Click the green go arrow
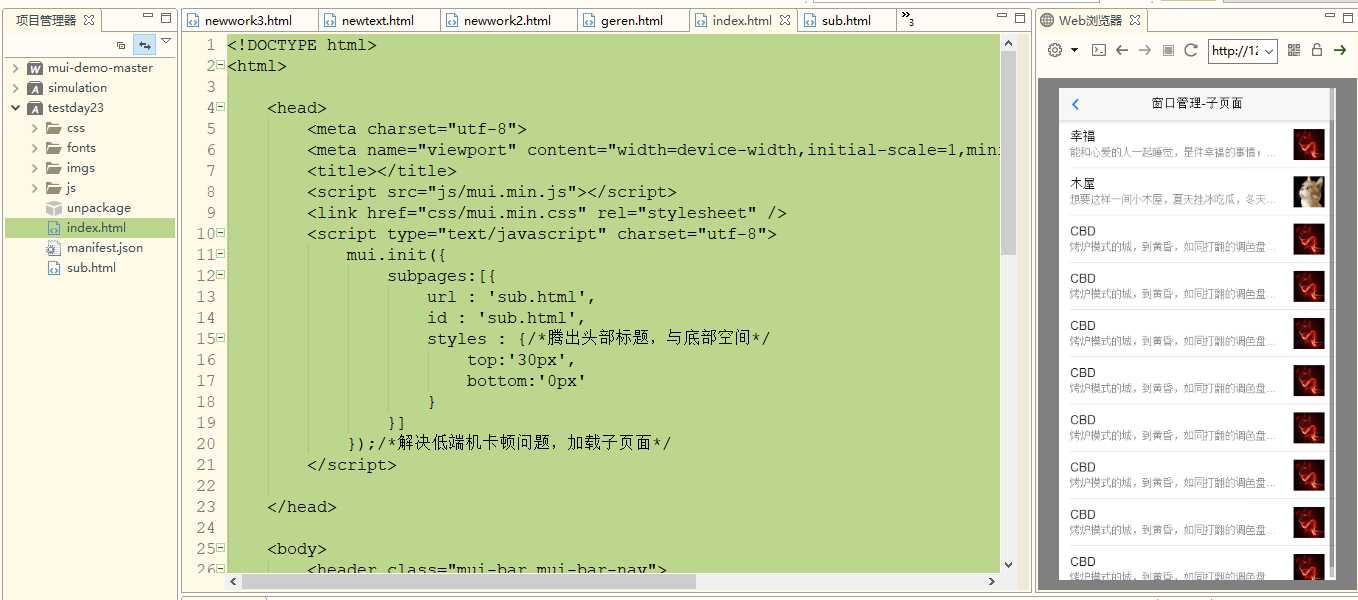 [x=1340, y=50]
